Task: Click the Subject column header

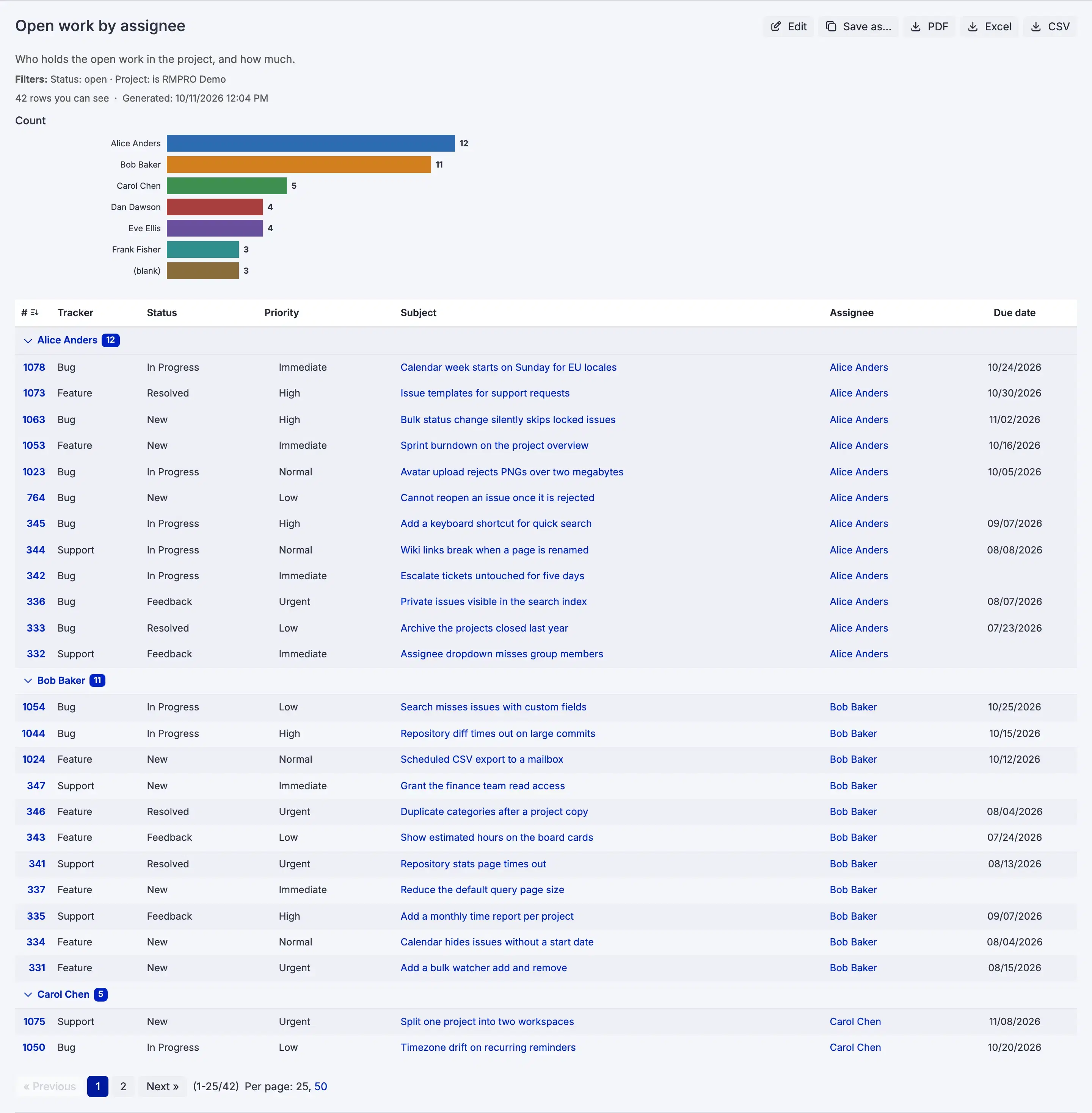Action: pos(418,312)
